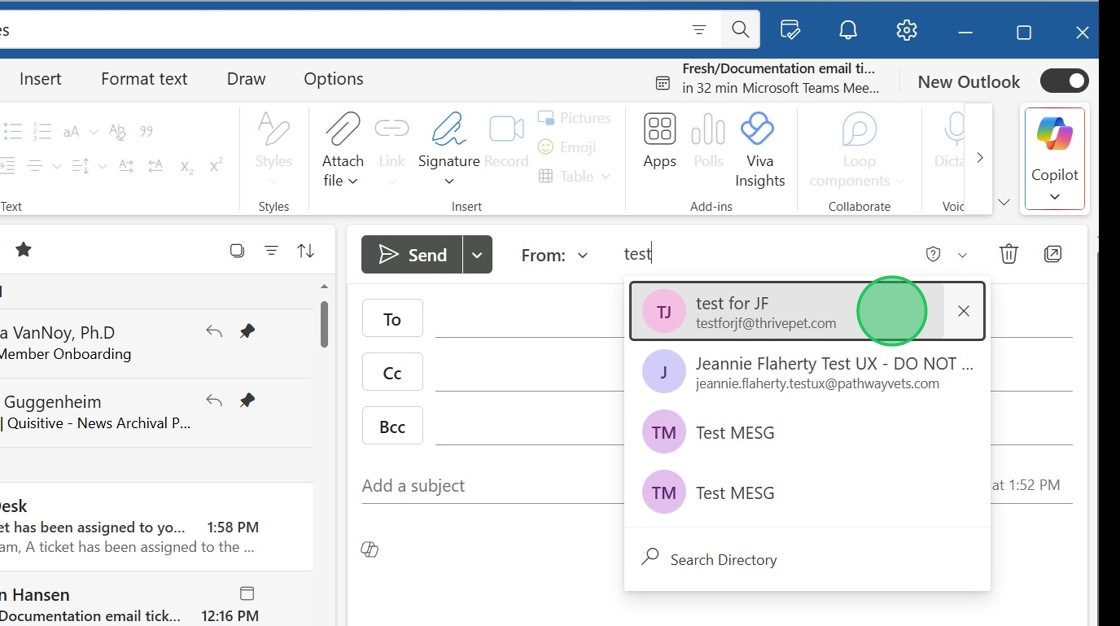Viewport: 1120px width, 626px height.
Task: Open the Apps add-ins icon
Action: coord(659,130)
